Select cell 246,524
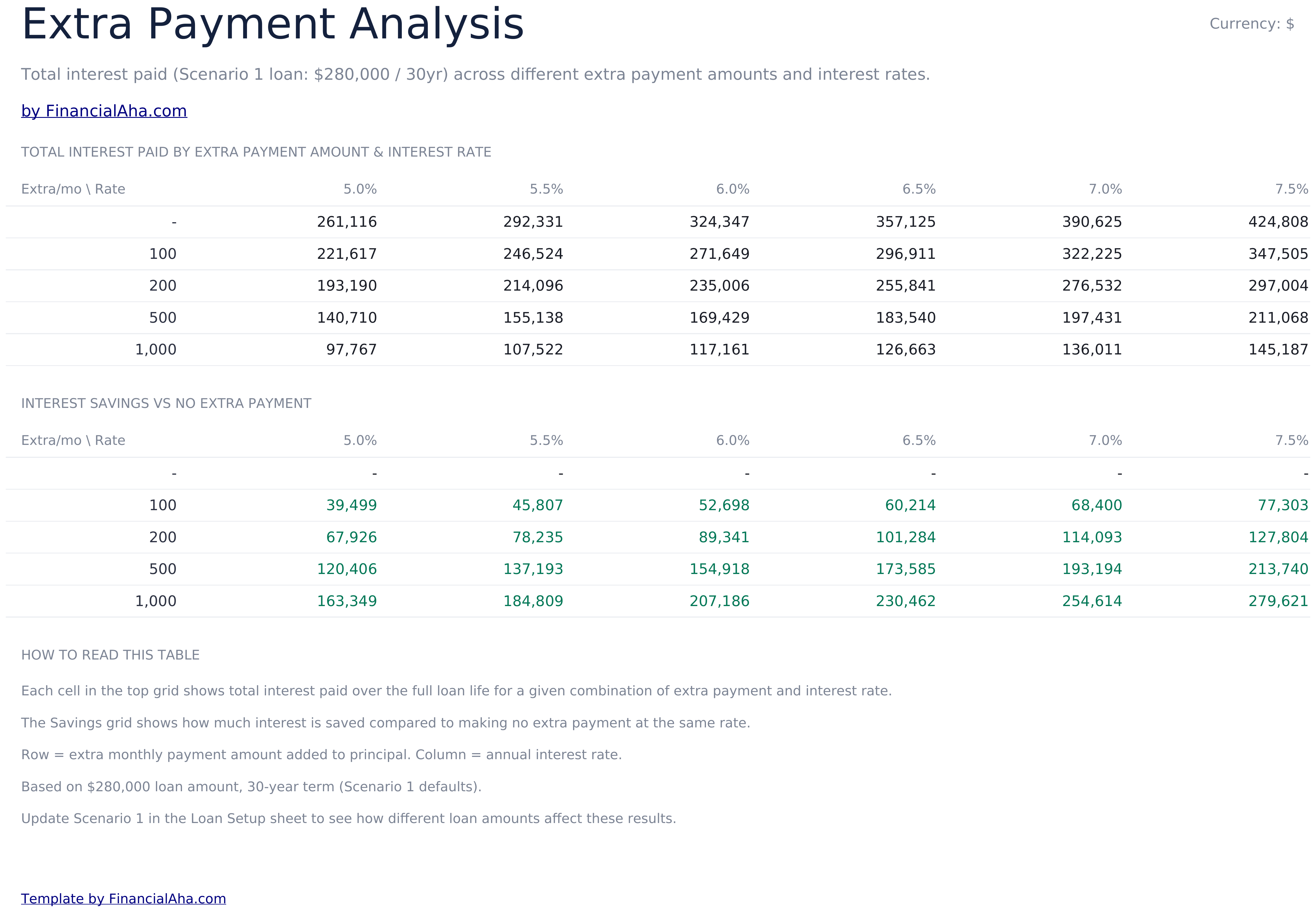Screen dimensions: 1316x912 point(533,254)
